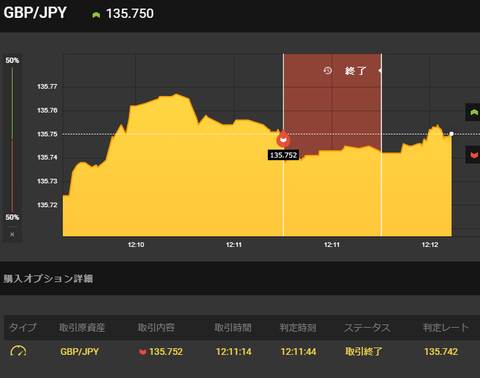Image resolution: width=480 pixels, height=378 pixels.
Task: Click the 取引原資産 column header
Action: point(82,328)
